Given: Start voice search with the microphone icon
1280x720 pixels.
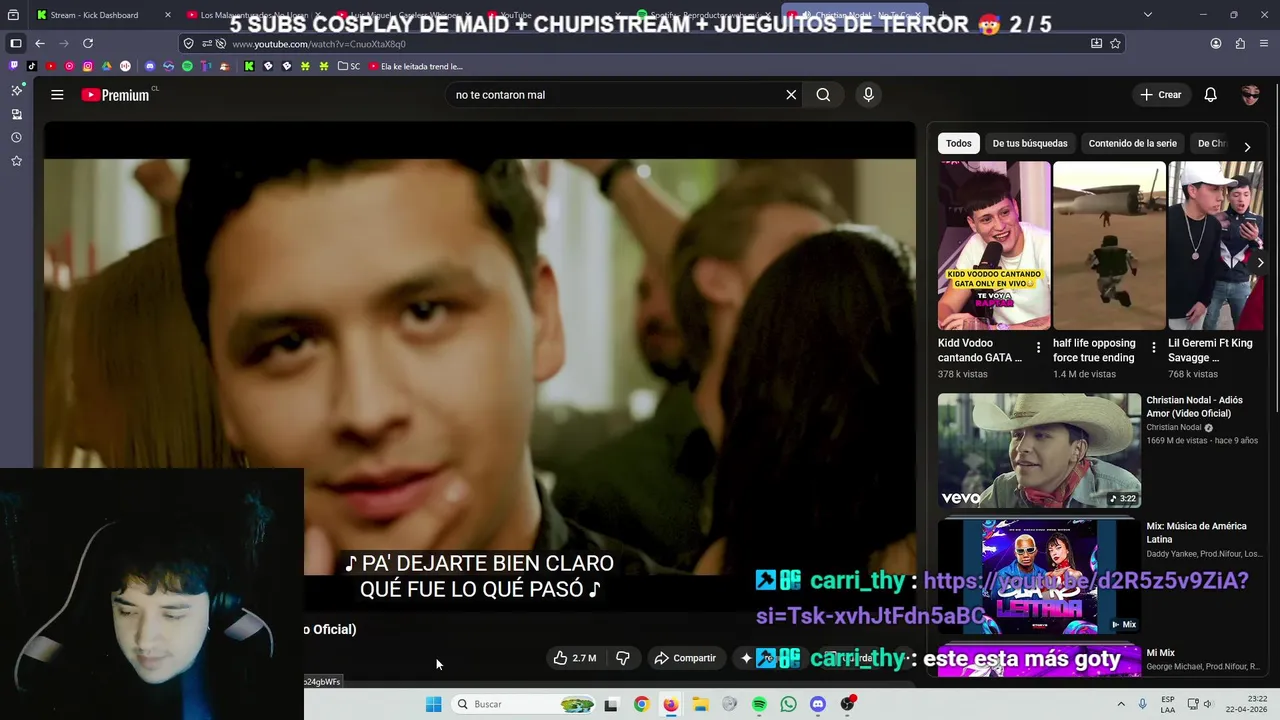Looking at the screenshot, I should (x=868, y=95).
